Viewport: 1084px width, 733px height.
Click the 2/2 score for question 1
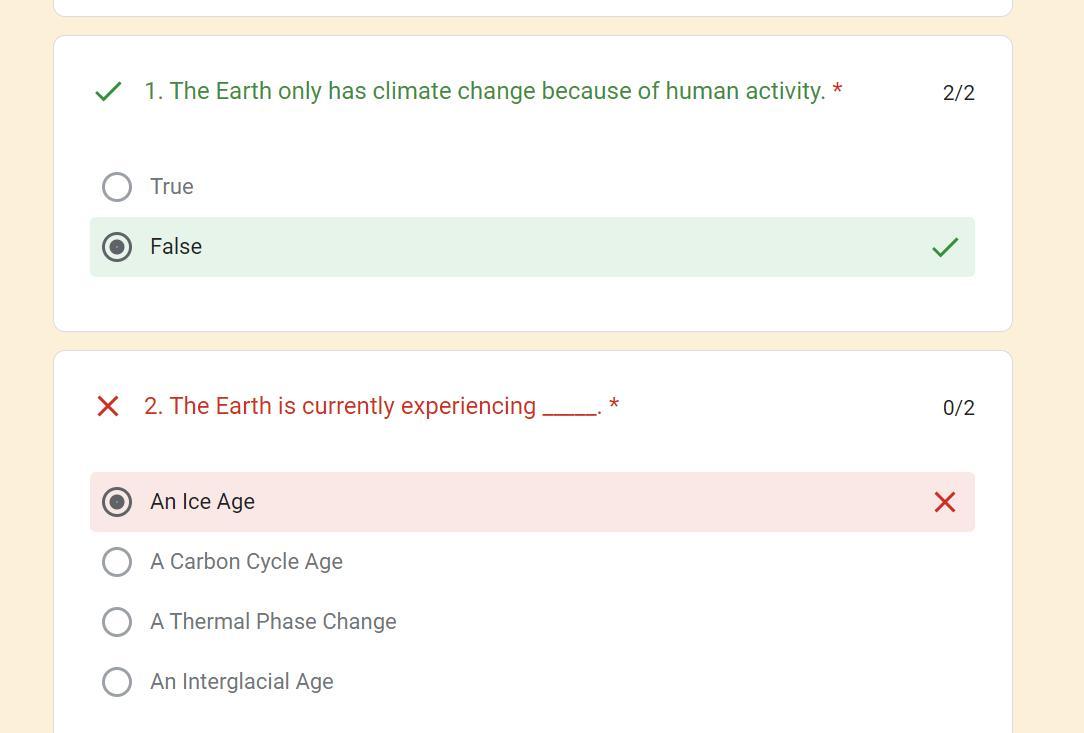[958, 93]
